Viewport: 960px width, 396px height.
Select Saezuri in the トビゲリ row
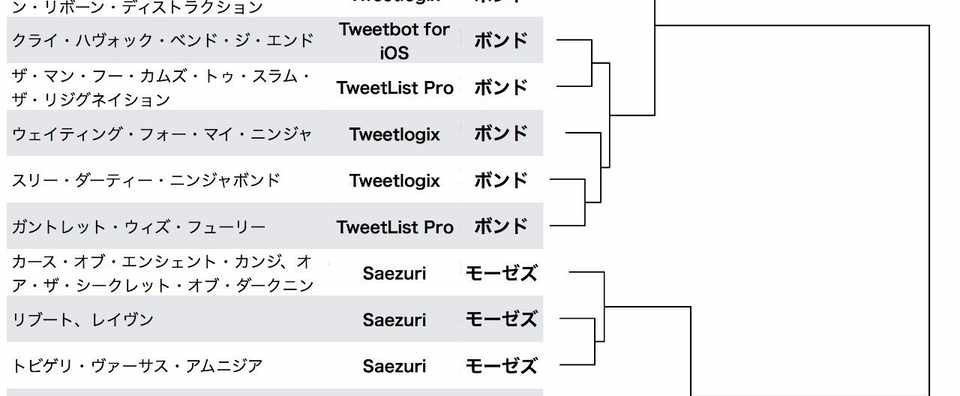tap(394, 366)
